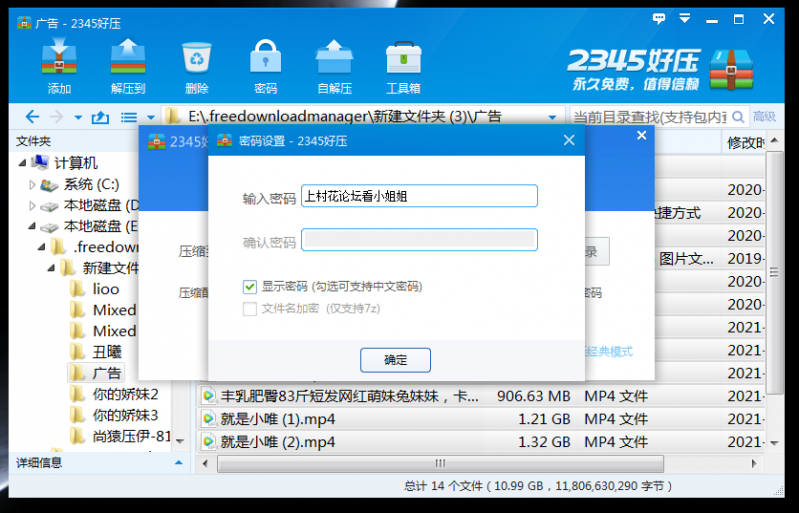
Task: Select the lioo folder in tree
Action: (105, 288)
